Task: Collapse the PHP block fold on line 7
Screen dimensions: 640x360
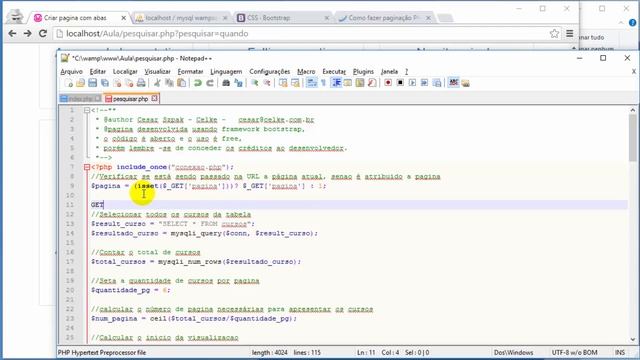Action: [x=87, y=167]
